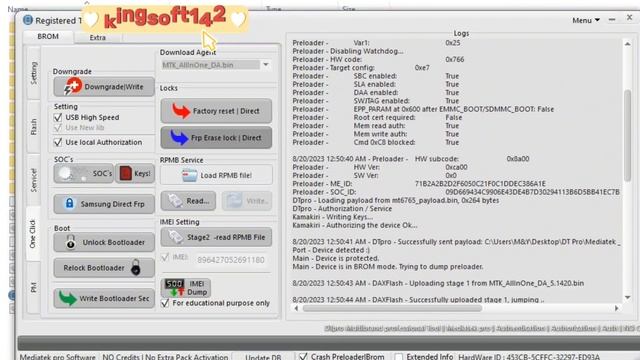
Task: Toggle USB High Speed checkbox
Action: pos(58,117)
